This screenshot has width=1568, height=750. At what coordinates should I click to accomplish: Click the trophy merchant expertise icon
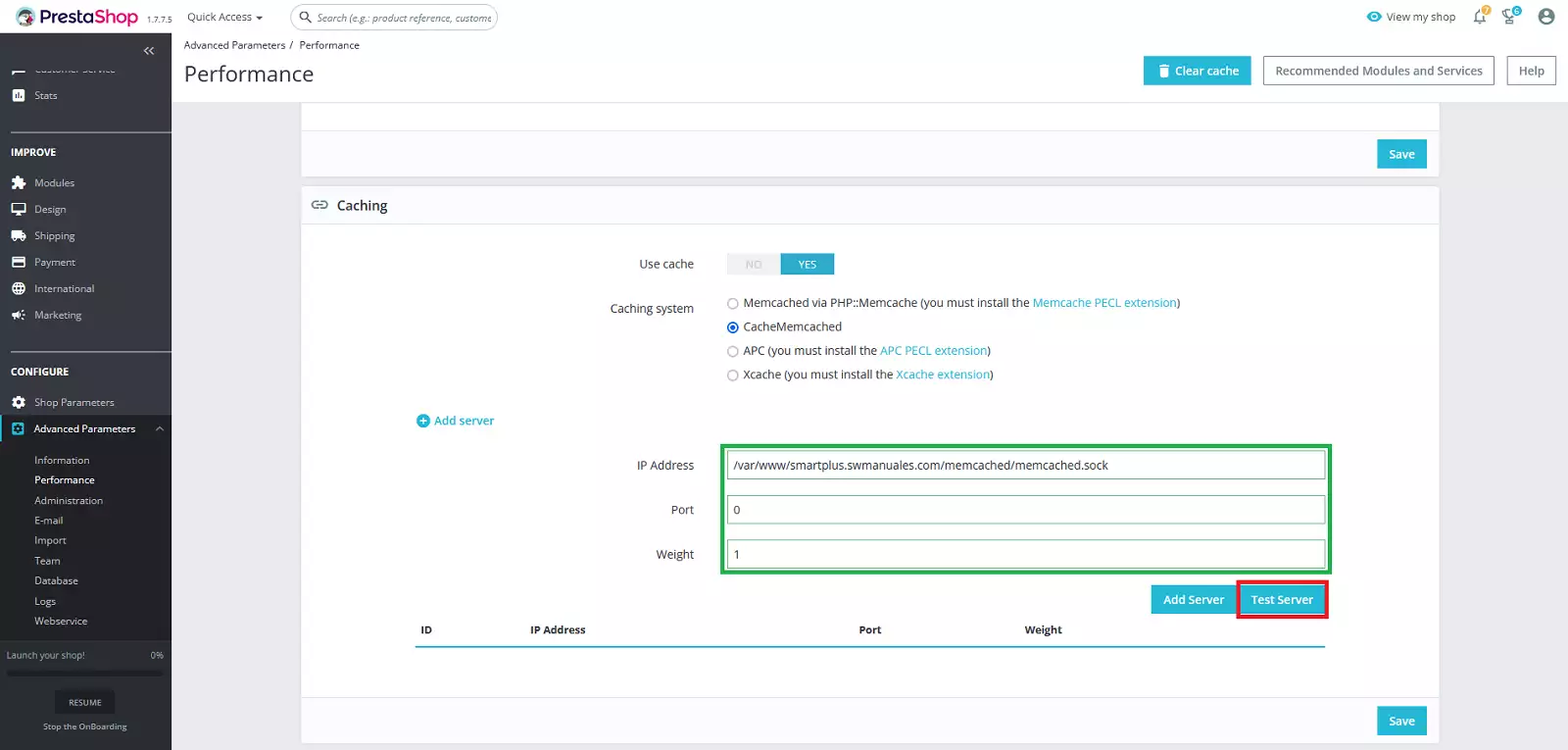1509,17
